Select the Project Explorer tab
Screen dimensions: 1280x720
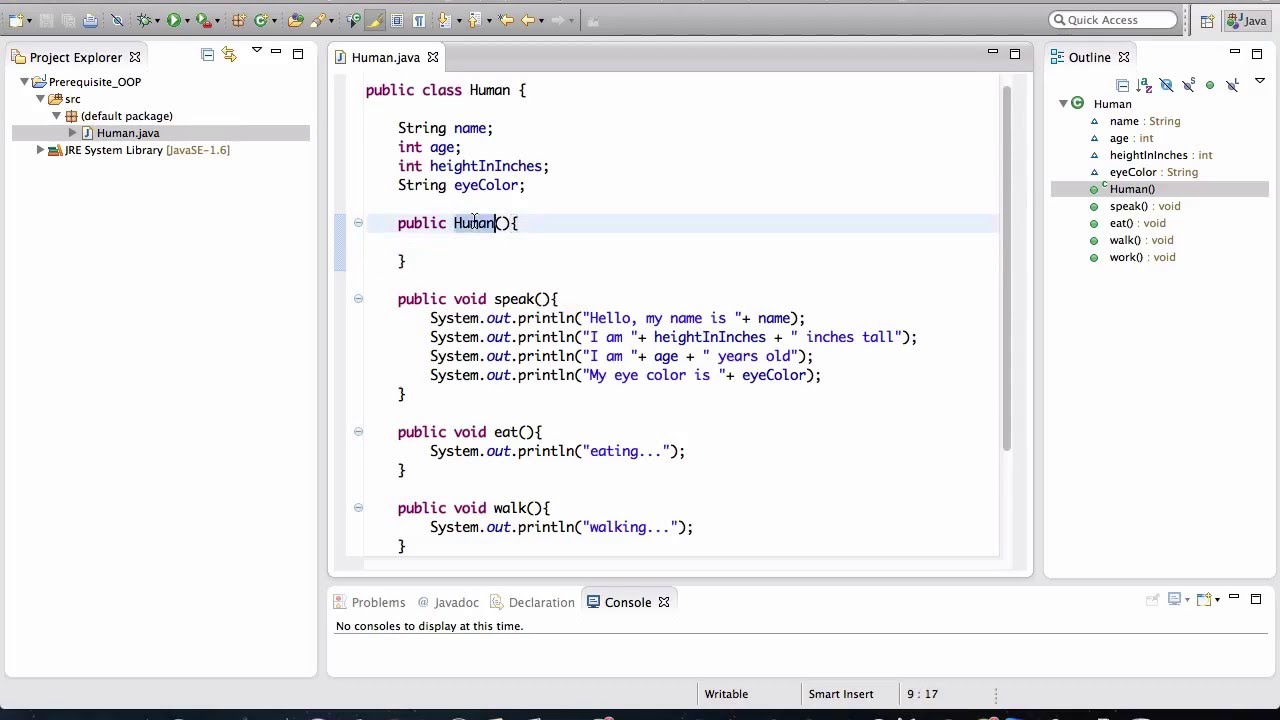76,57
